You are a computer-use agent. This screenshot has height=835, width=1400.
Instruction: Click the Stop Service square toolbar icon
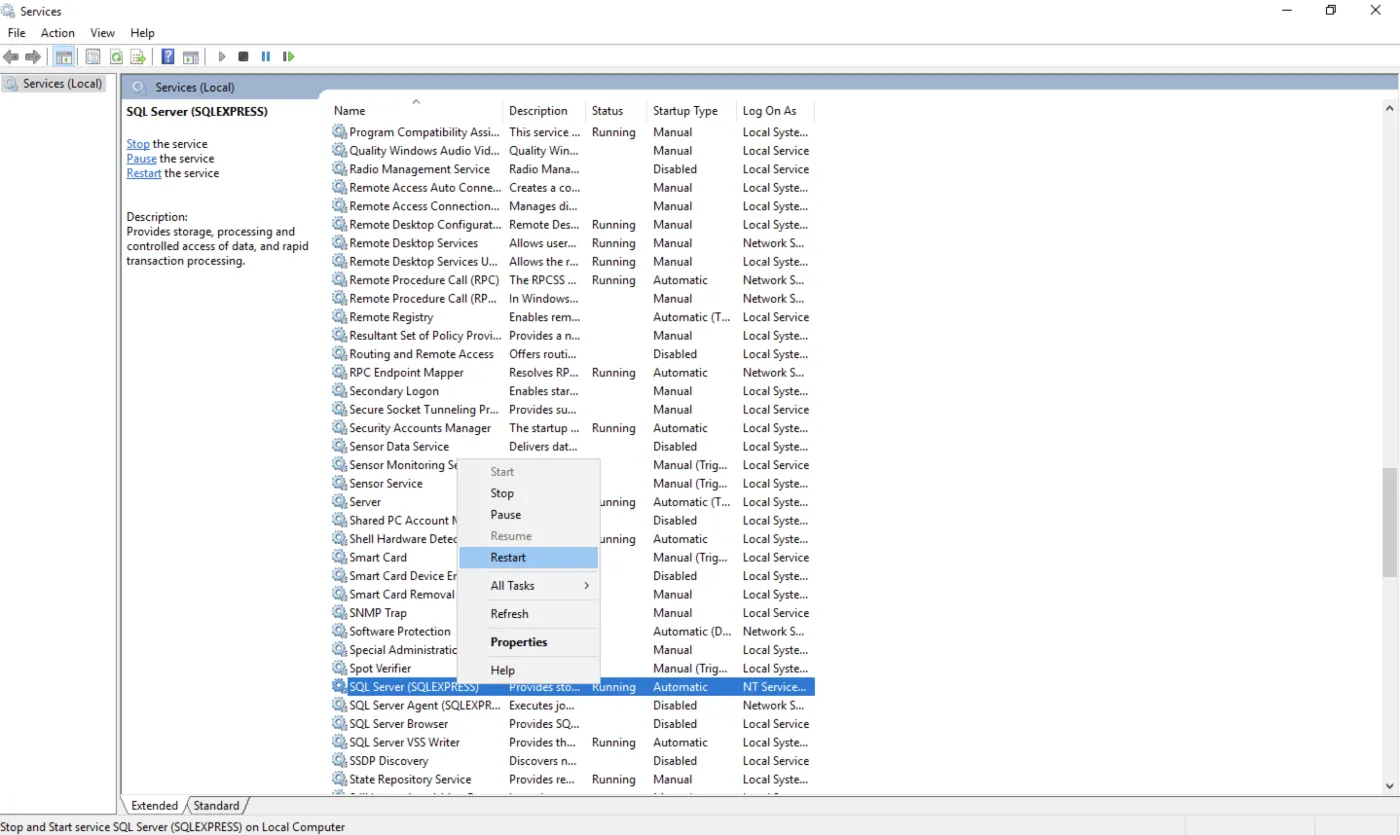[243, 57]
